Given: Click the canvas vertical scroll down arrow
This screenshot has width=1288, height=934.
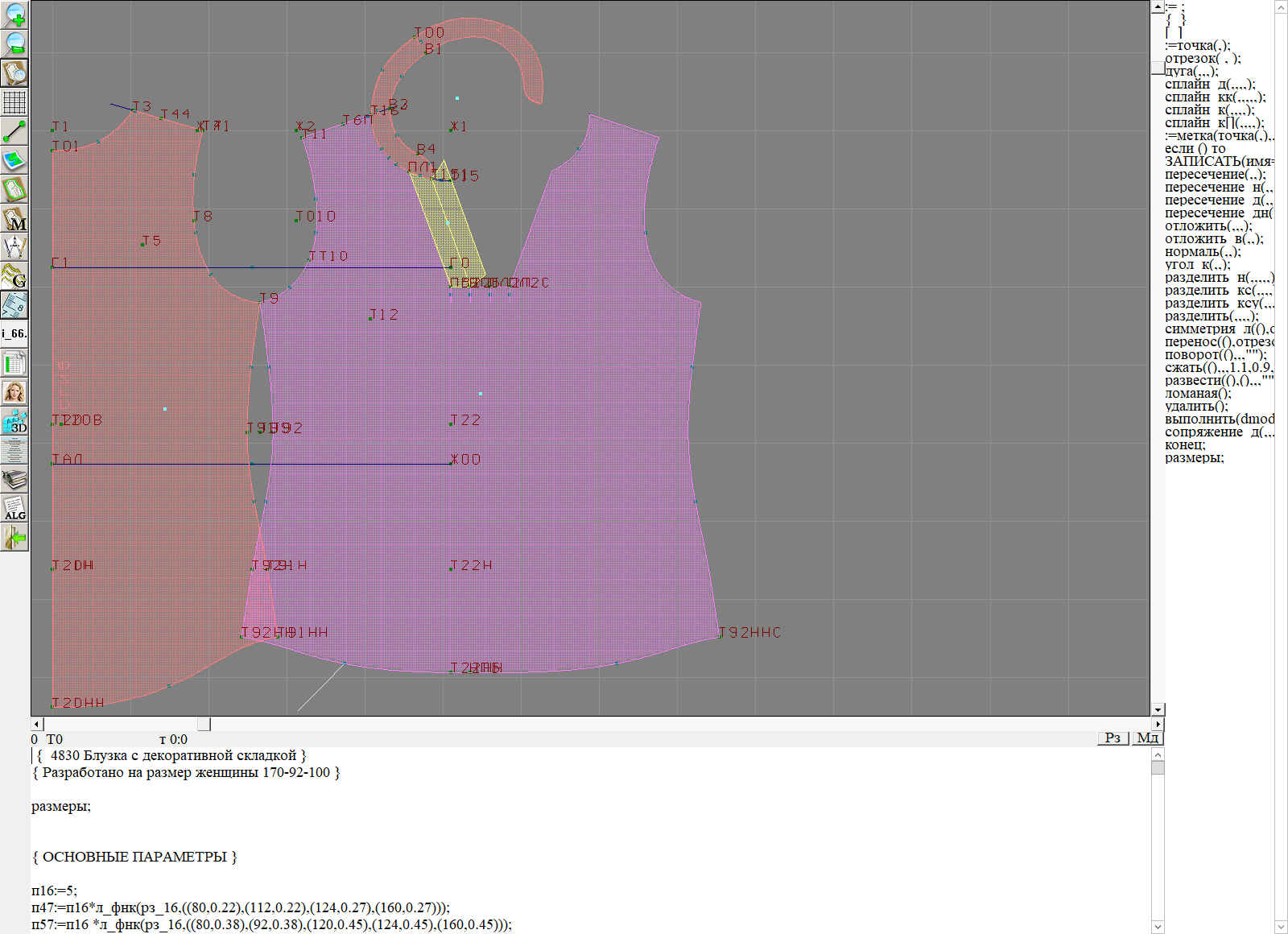Looking at the screenshot, I should [1158, 709].
